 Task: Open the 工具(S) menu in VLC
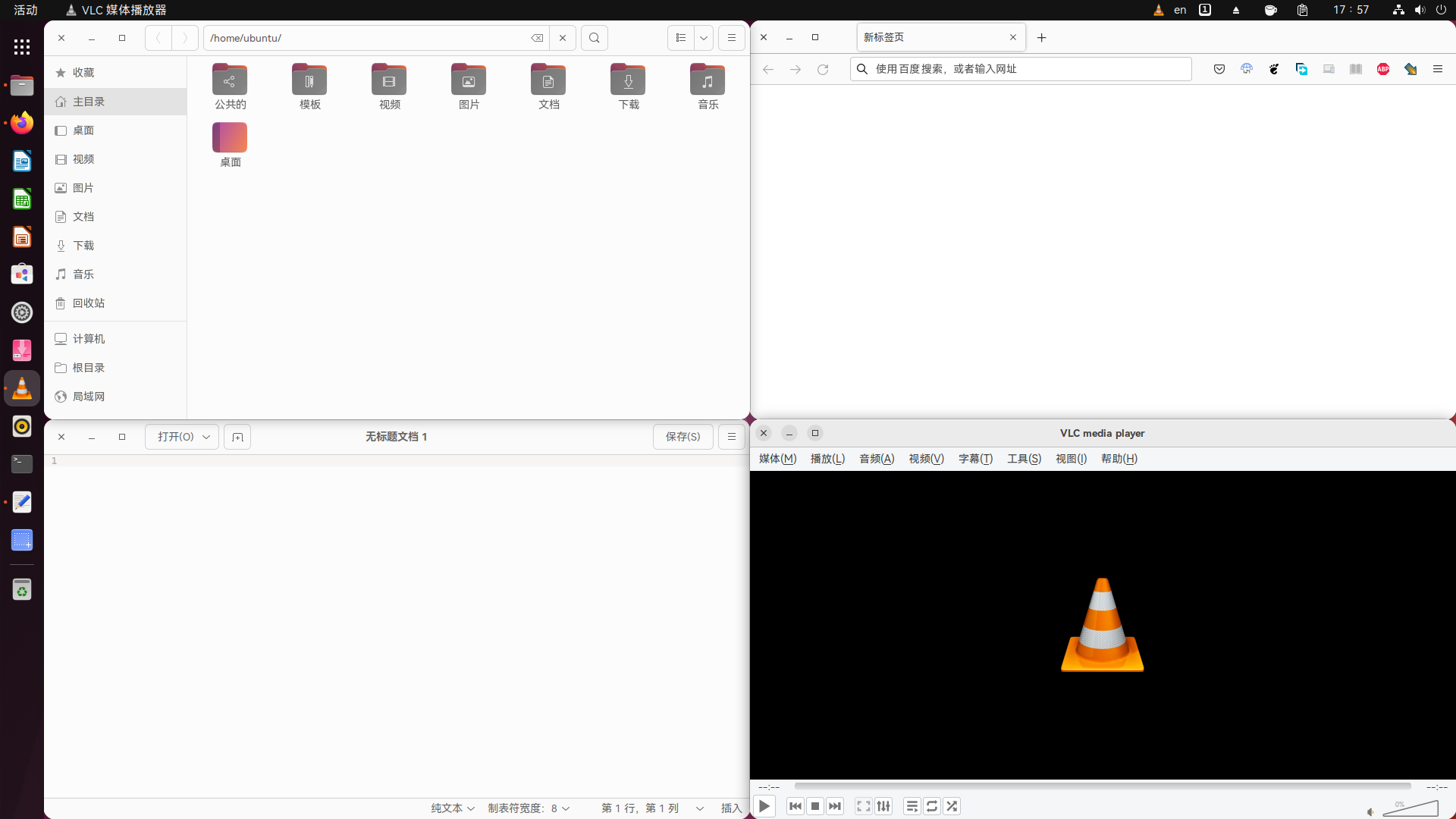tap(1024, 459)
